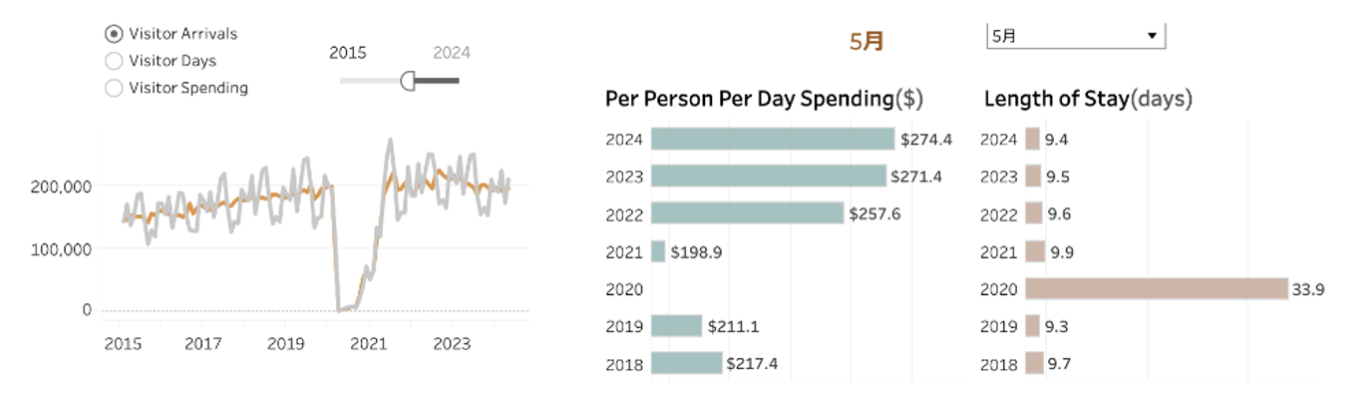Click the 2021 spending bar $198.9
This screenshot has height=396, width=1358.
click(658, 251)
